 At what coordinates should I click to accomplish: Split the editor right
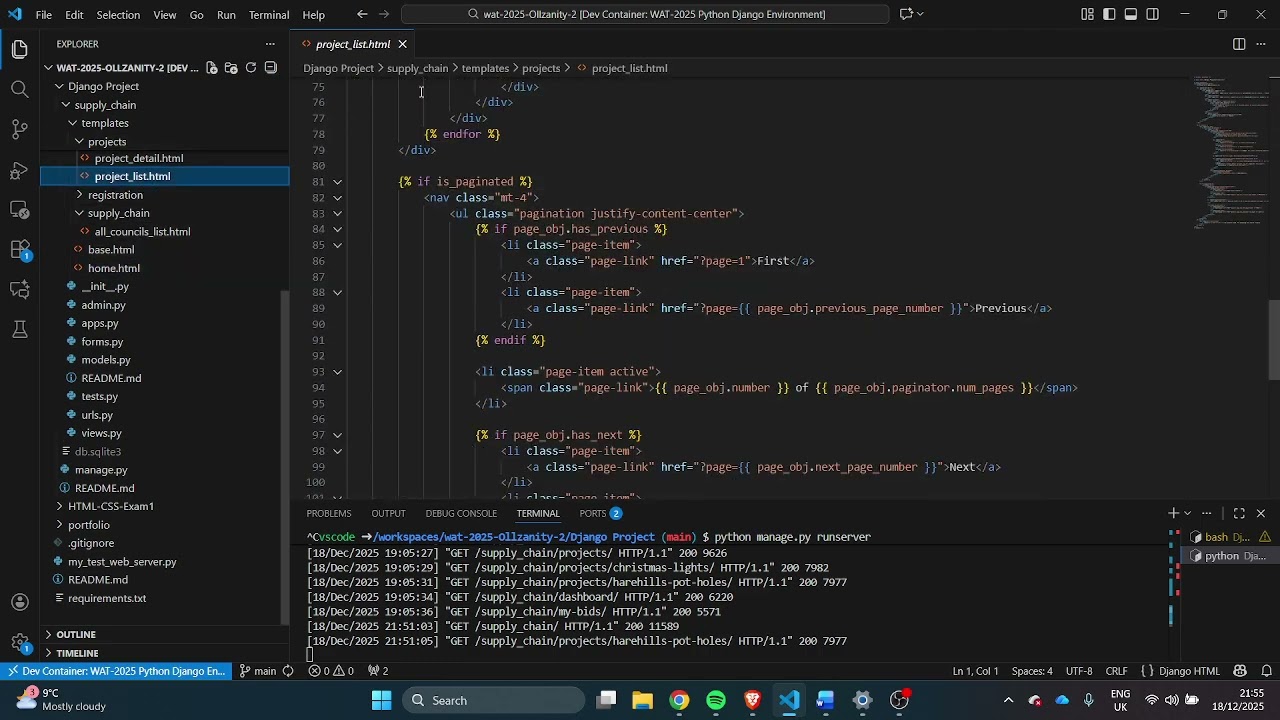(x=1239, y=44)
